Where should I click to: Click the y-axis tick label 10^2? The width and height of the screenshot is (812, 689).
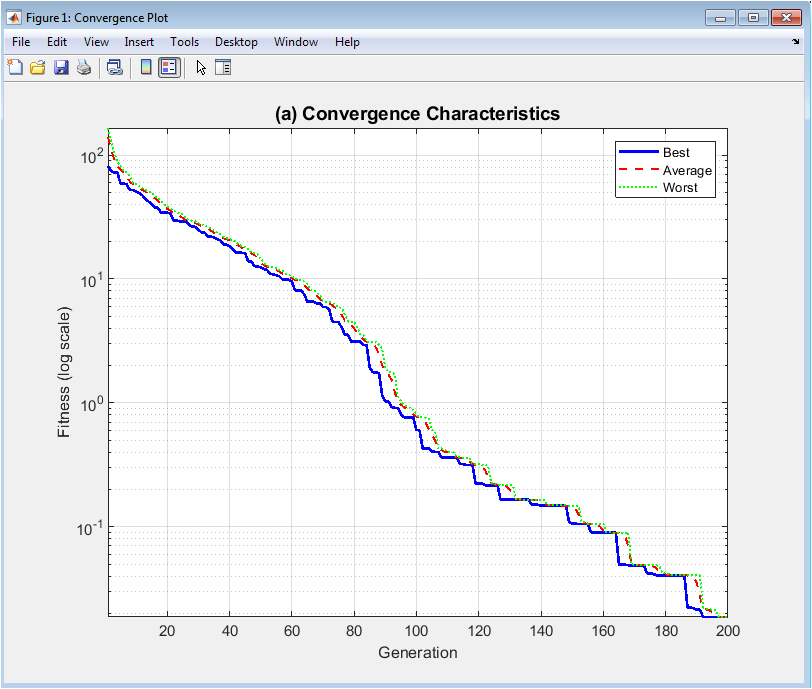(x=92, y=156)
